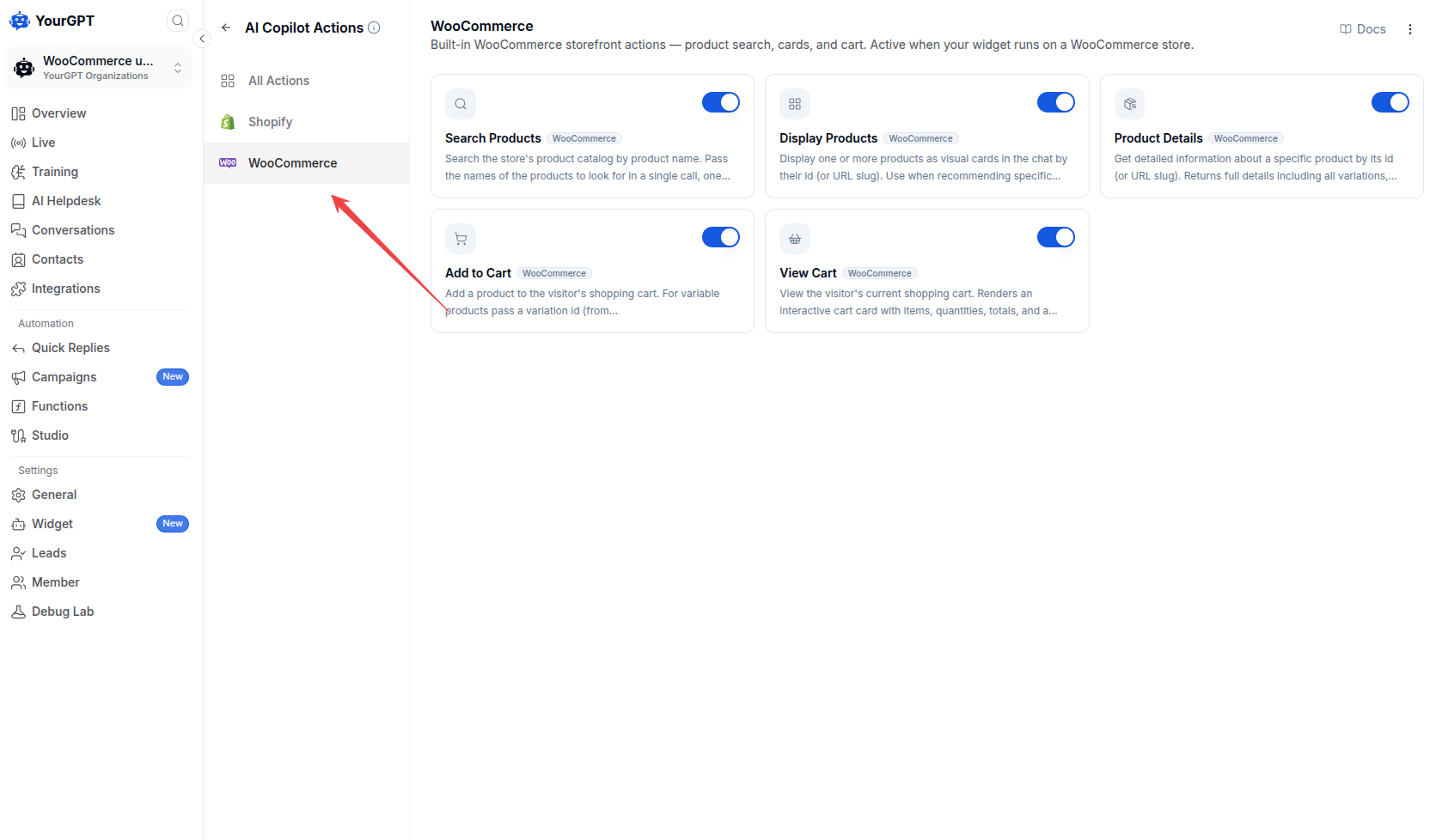
Task: Click the back arrow next to AI Copilot Actions
Action: pos(226,27)
